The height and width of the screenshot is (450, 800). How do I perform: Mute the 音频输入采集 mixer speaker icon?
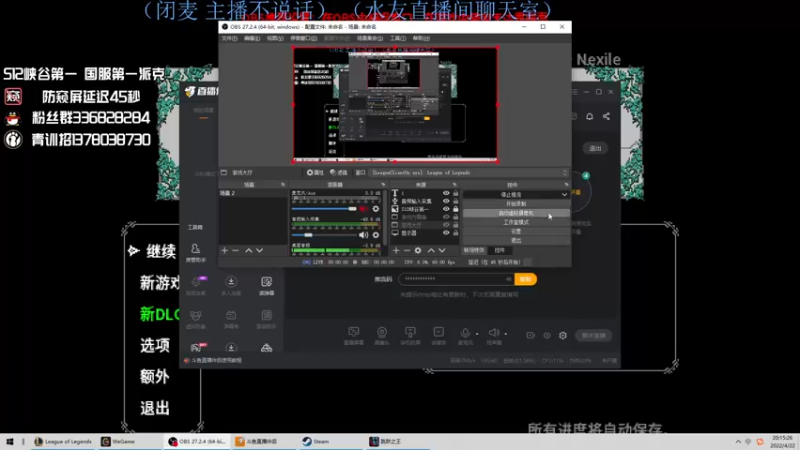point(363,235)
